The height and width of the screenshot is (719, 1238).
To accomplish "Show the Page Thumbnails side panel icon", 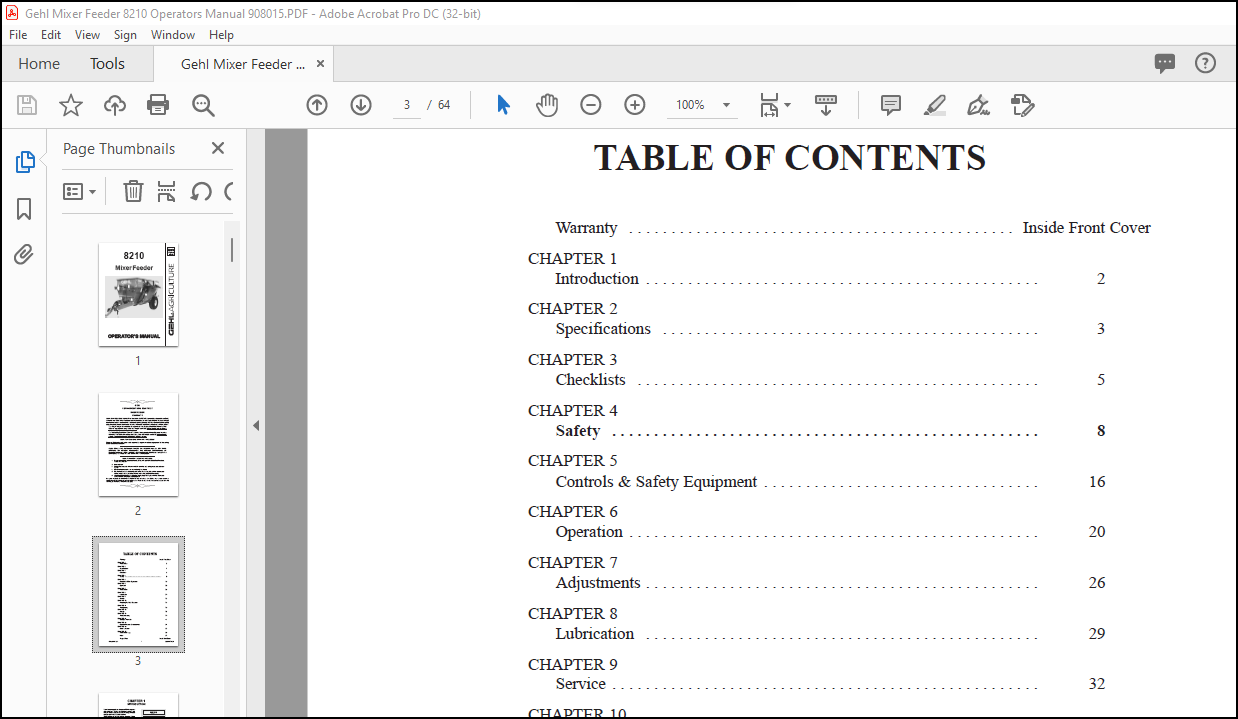I will [25, 162].
